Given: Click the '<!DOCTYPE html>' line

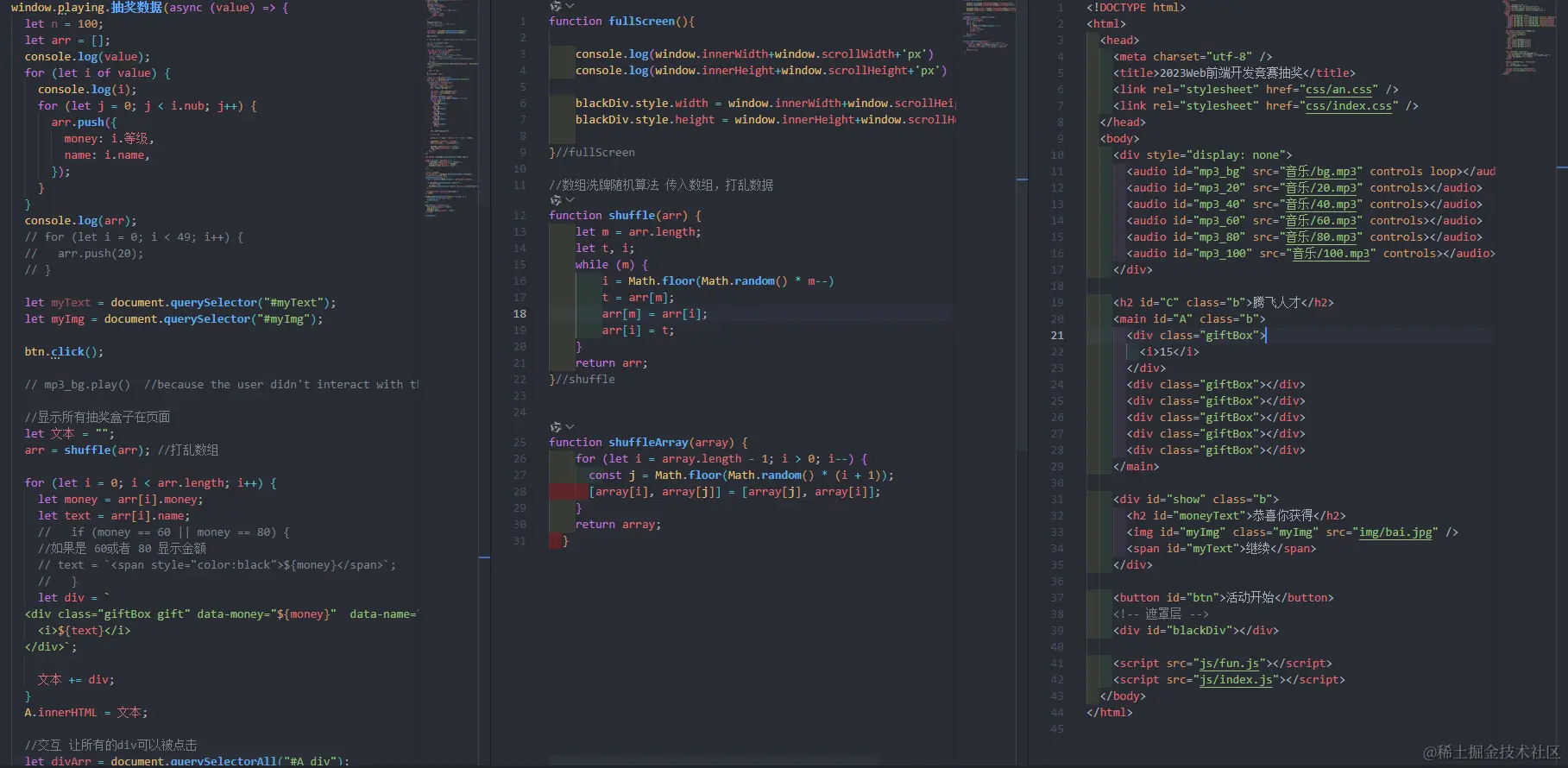Looking at the screenshot, I should tap(1137, 8).
